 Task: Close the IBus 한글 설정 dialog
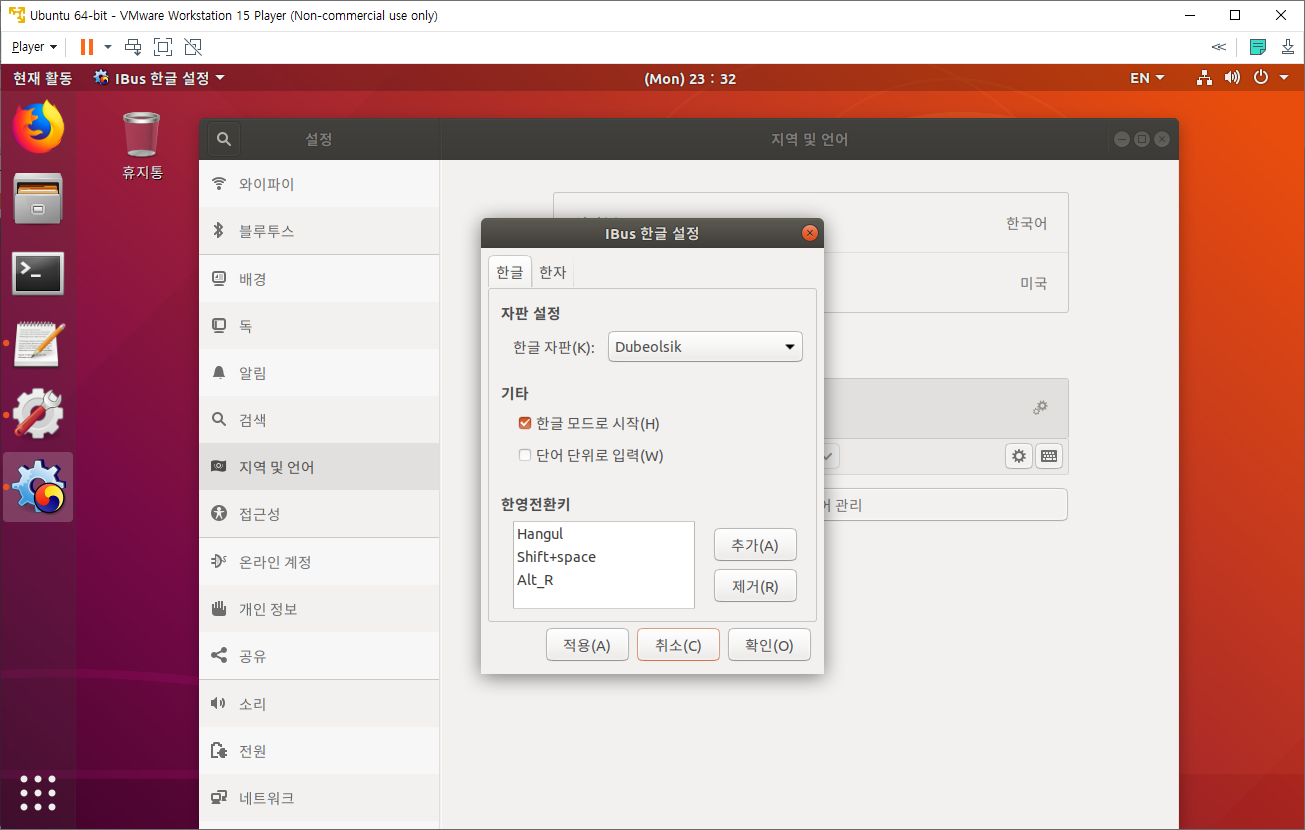pyautogui.click(x=810, y=233)
